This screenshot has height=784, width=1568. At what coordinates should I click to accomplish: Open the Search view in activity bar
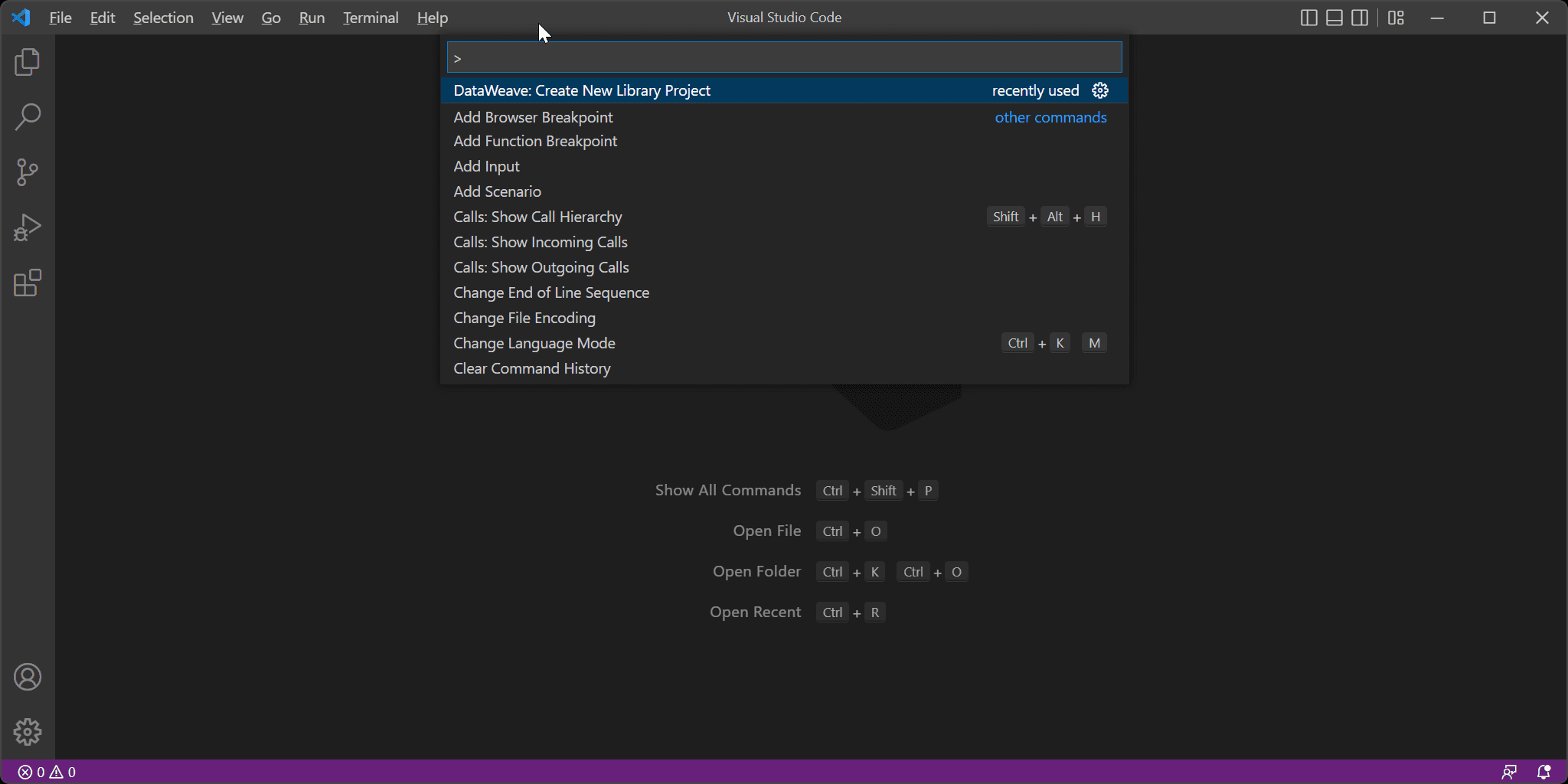pos(28,117)
